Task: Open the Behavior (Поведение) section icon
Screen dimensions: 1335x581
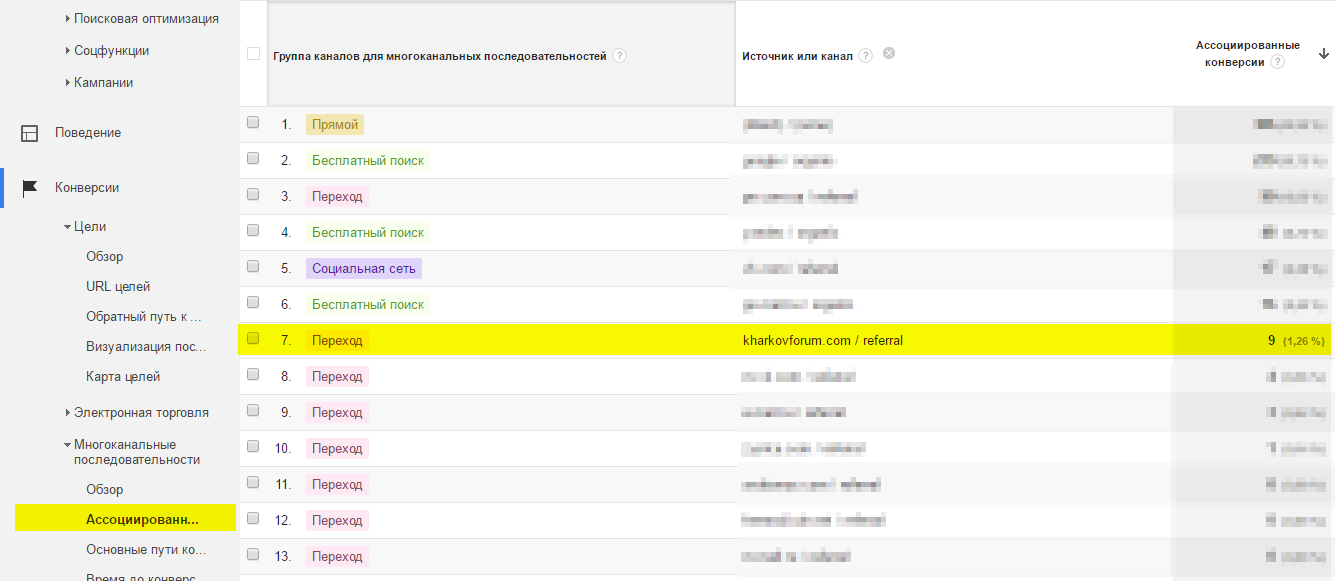Action: [x=30, y=133]
